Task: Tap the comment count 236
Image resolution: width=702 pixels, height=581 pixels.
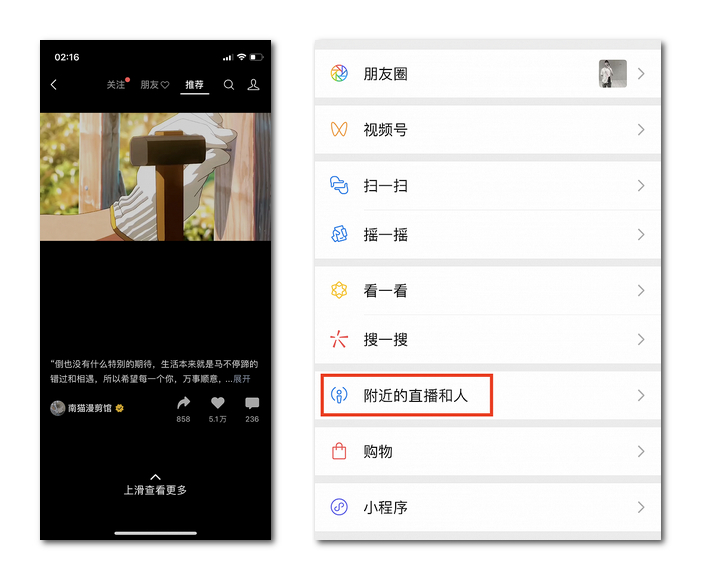Action: pos(252,419)
